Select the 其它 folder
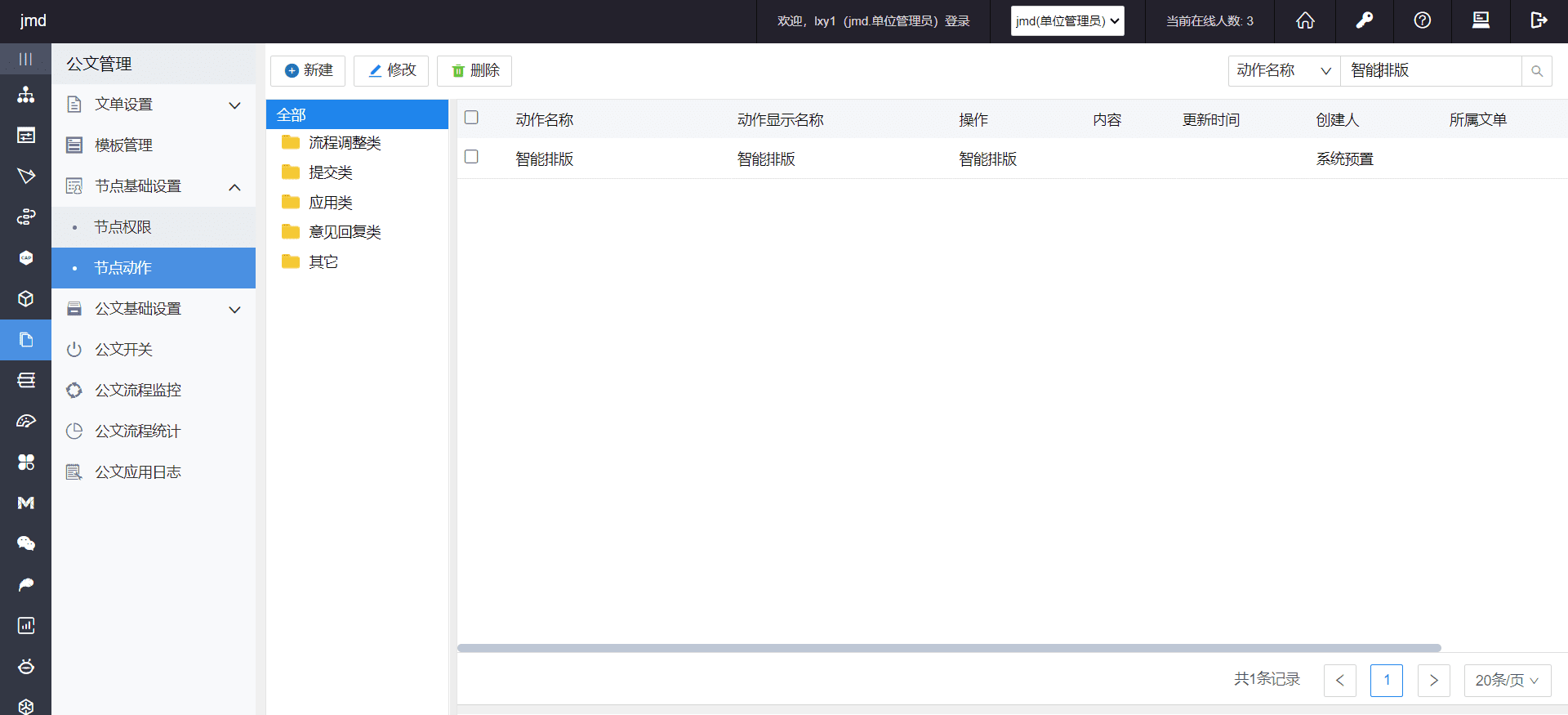This screenshot has height=715, width=1568. click(x=310, y=261)
